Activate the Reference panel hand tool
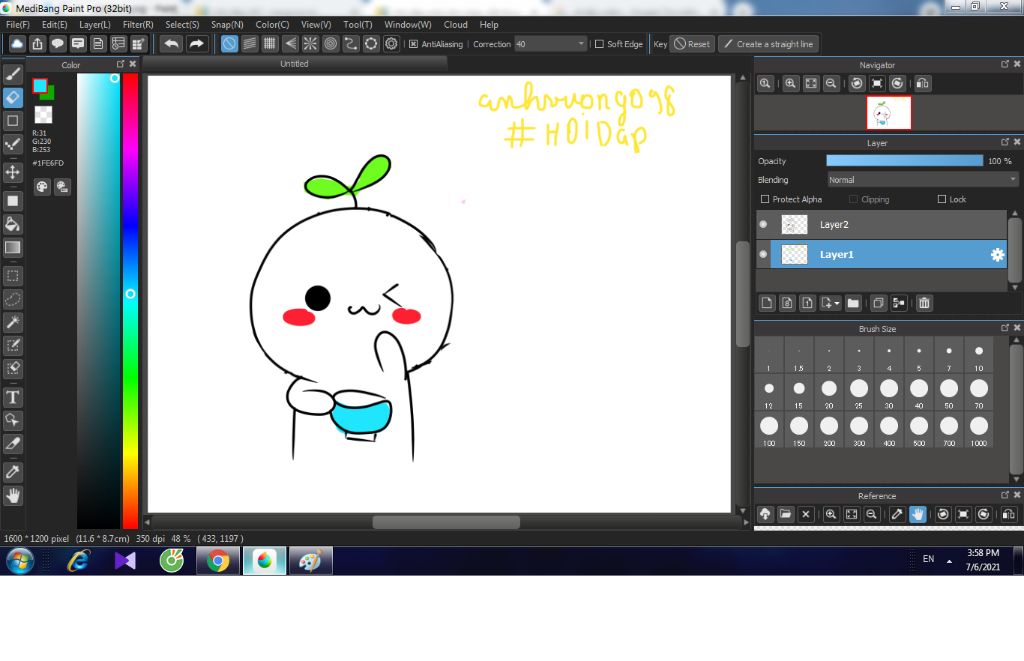Viewport: 1024px width, 661px height. (917, 515)
